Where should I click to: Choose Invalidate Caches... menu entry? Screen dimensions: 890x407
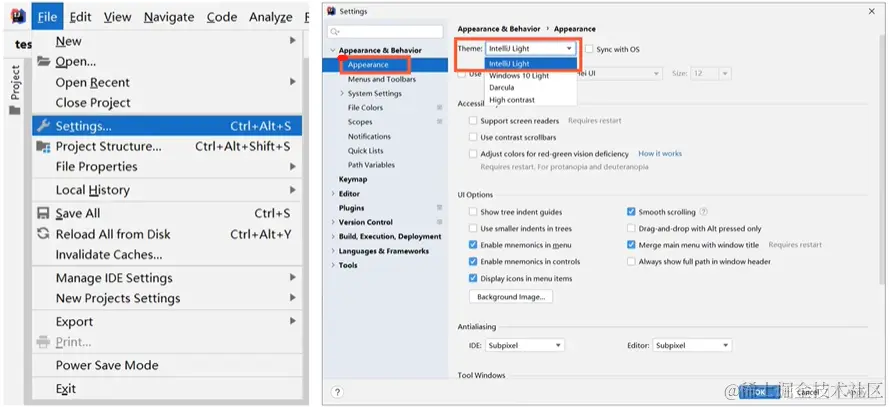click(167, 255)
